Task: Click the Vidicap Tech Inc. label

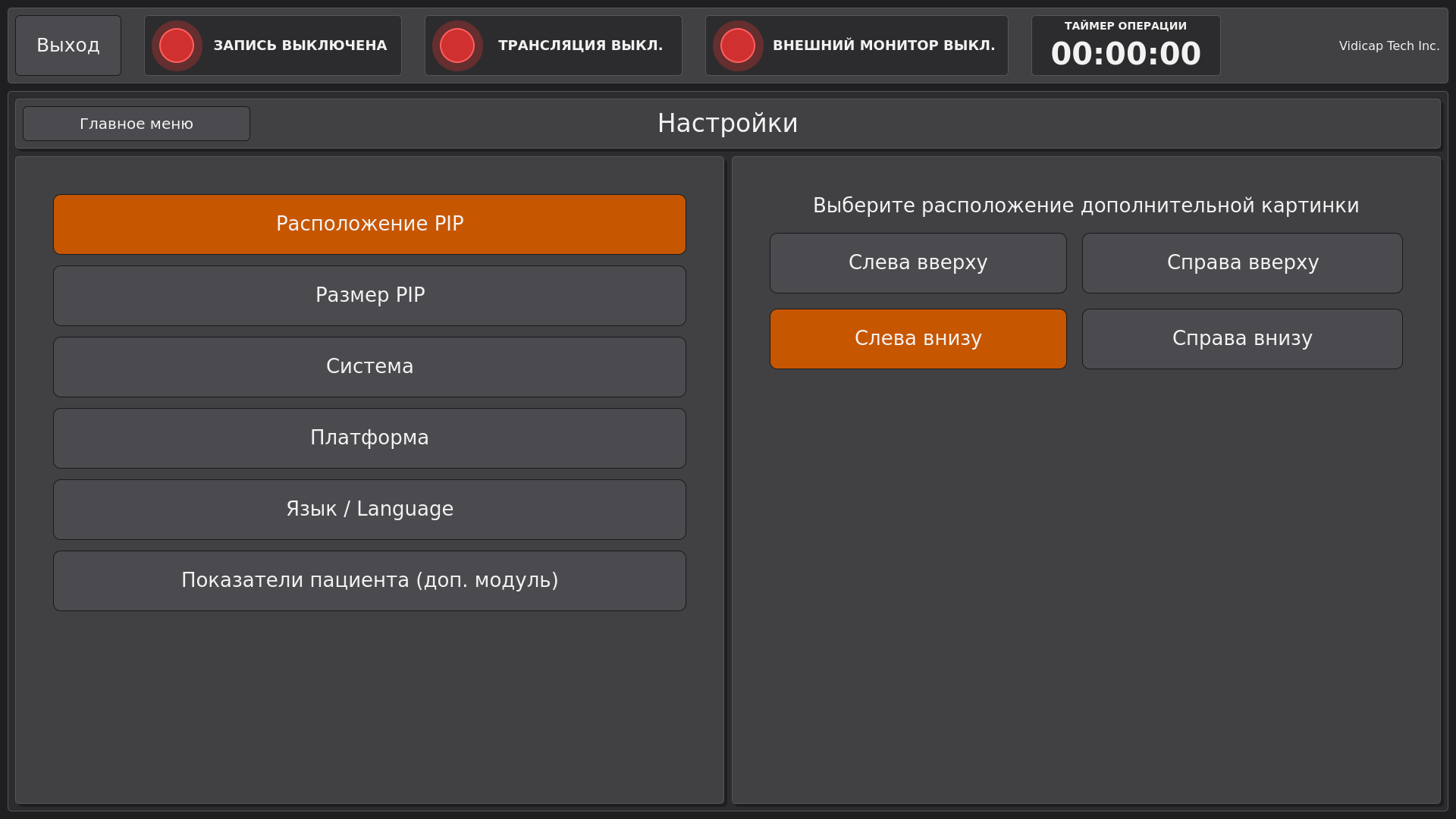Action: point(1389,45)
